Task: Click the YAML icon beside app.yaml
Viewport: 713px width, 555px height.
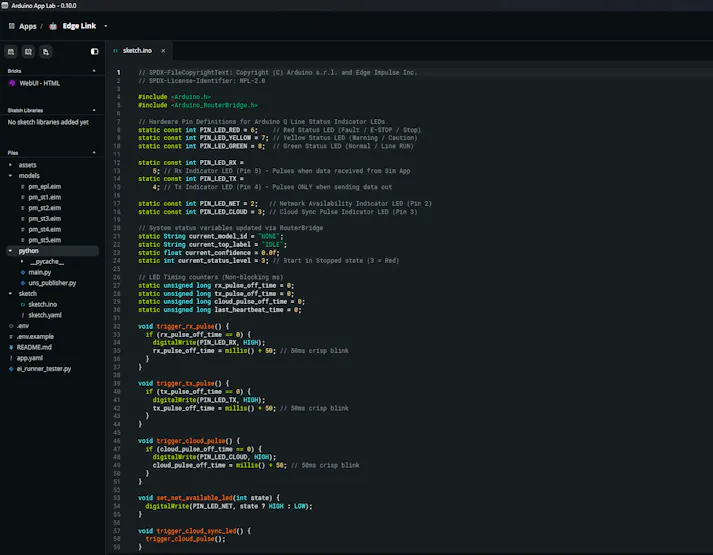Action: click(11, 358)
